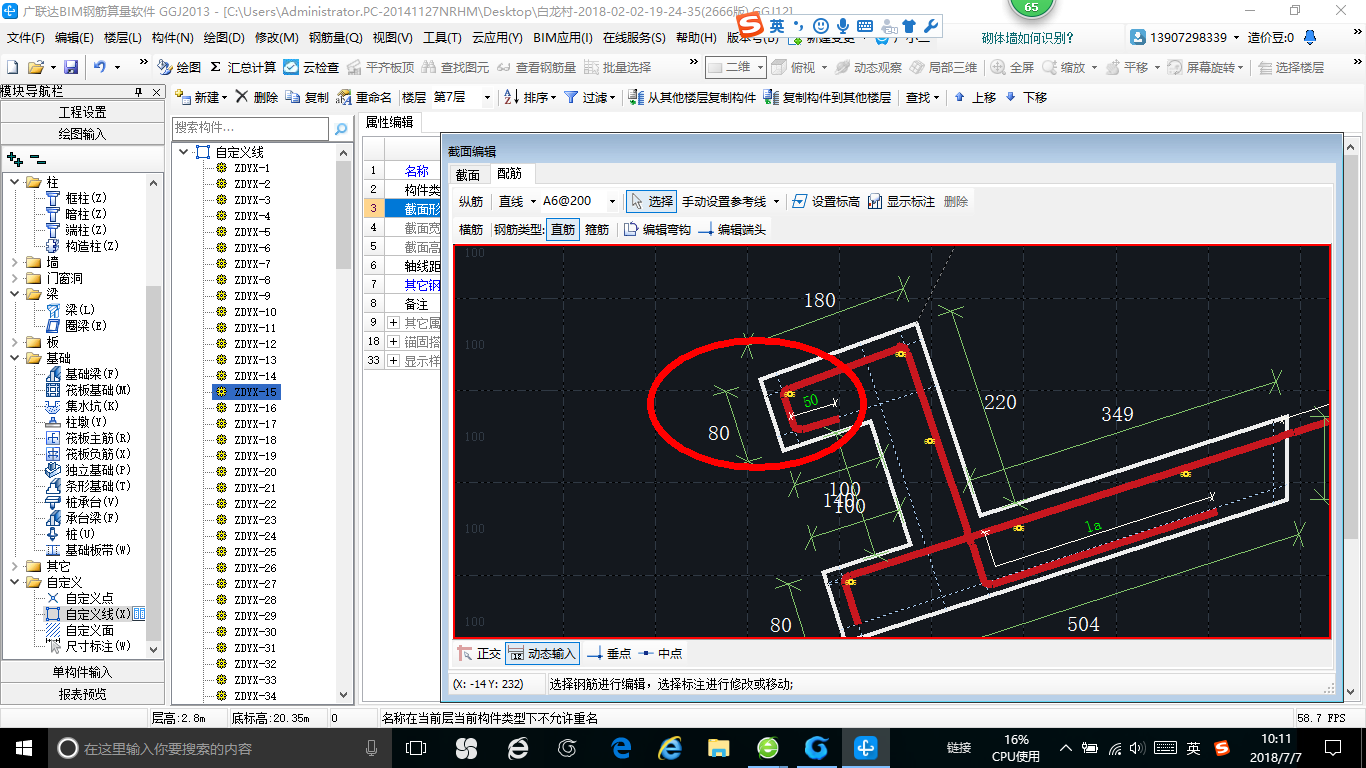
Task: Click the 搜索构件 search field
Action: (250, 128)
